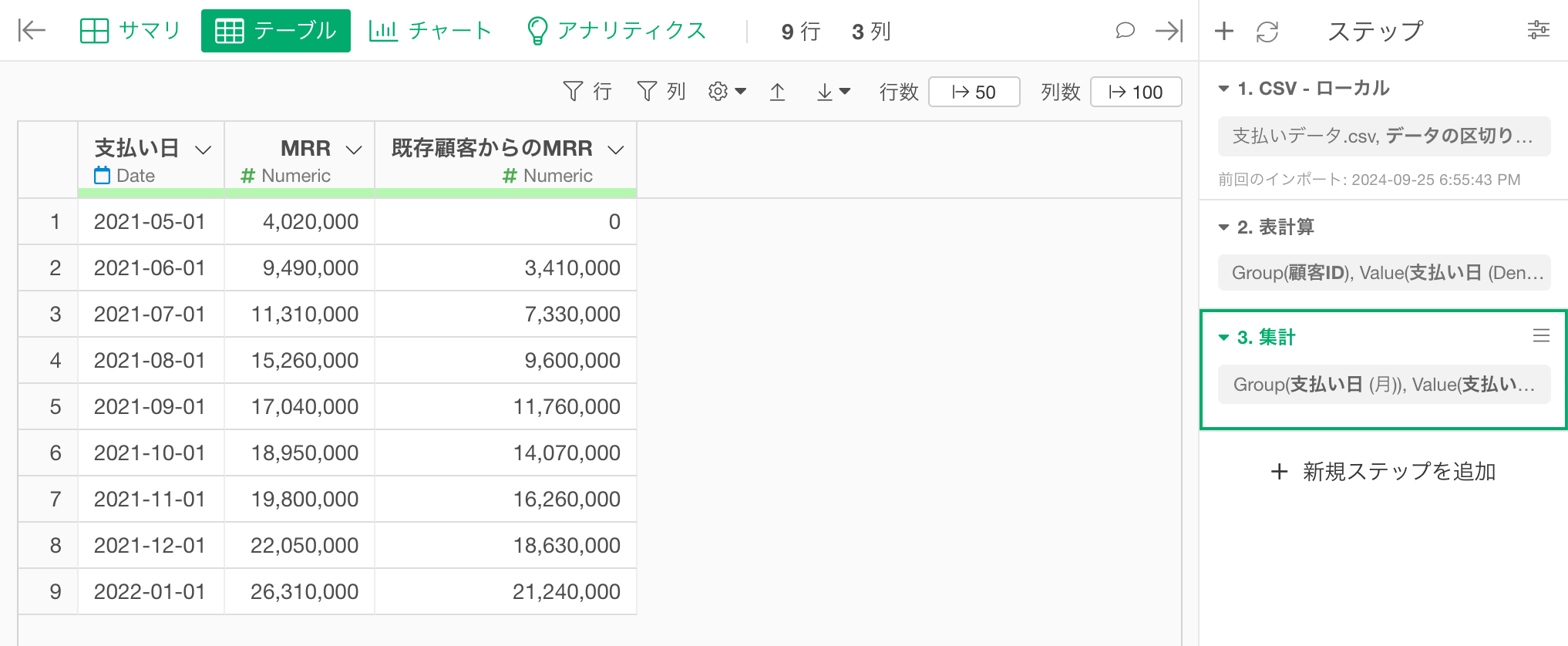Collapse the 2. 表計算 step
Screen dimensions: 1568x646
point(1223,227)
